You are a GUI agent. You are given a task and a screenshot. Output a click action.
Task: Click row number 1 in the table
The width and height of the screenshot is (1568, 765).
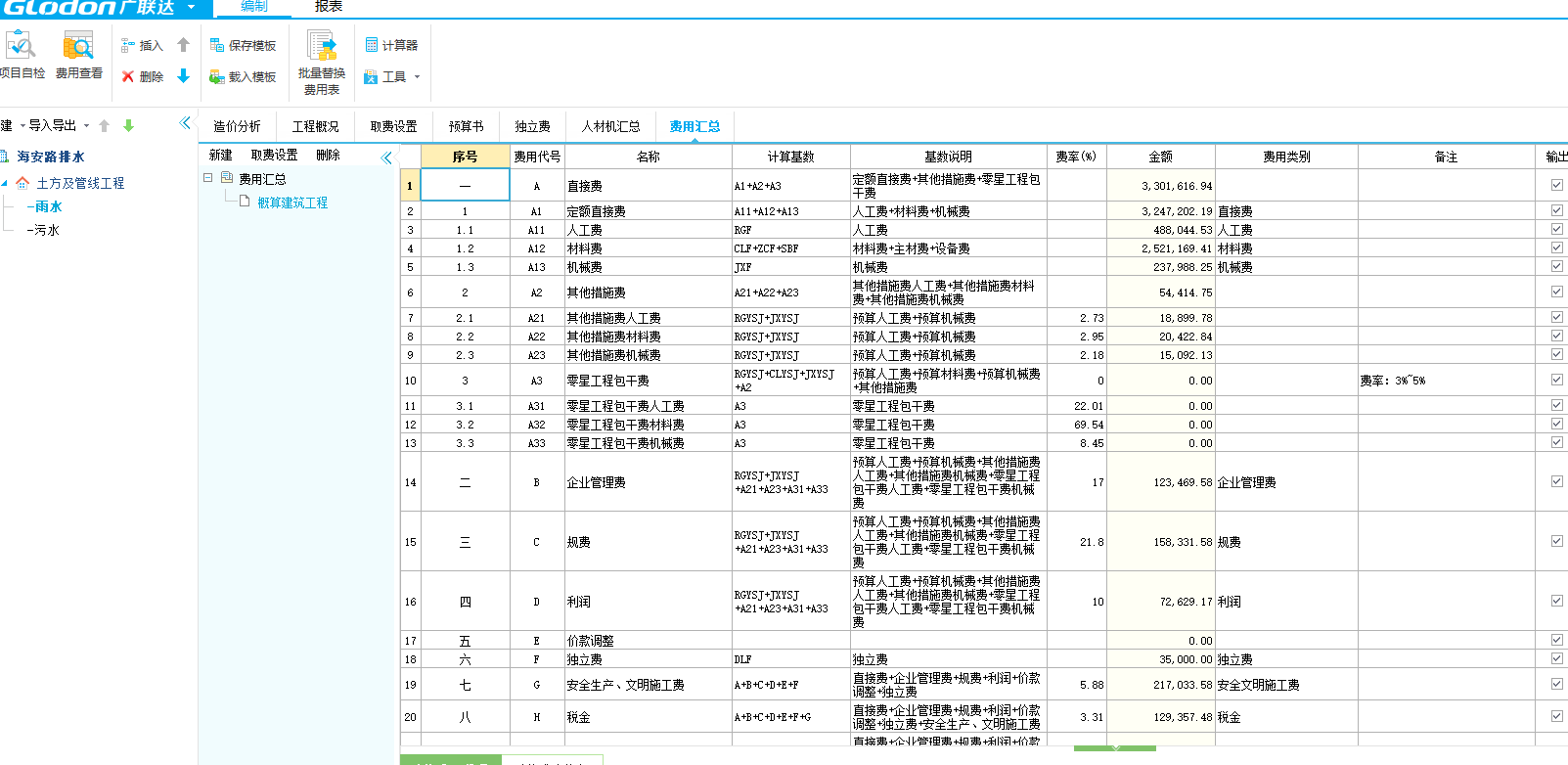[410, 185]
